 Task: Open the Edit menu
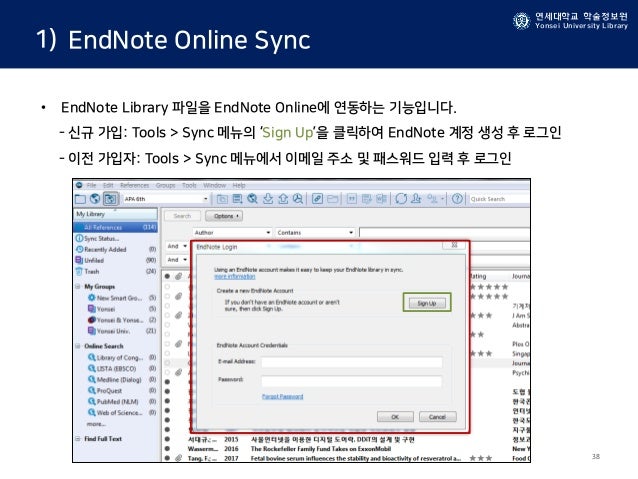click(108, 185)
